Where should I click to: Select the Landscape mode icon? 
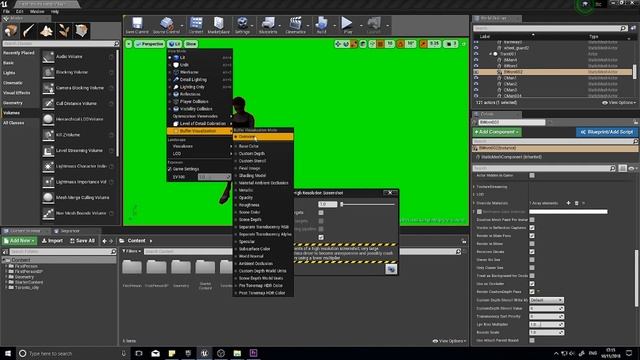(x=46, y=31)
